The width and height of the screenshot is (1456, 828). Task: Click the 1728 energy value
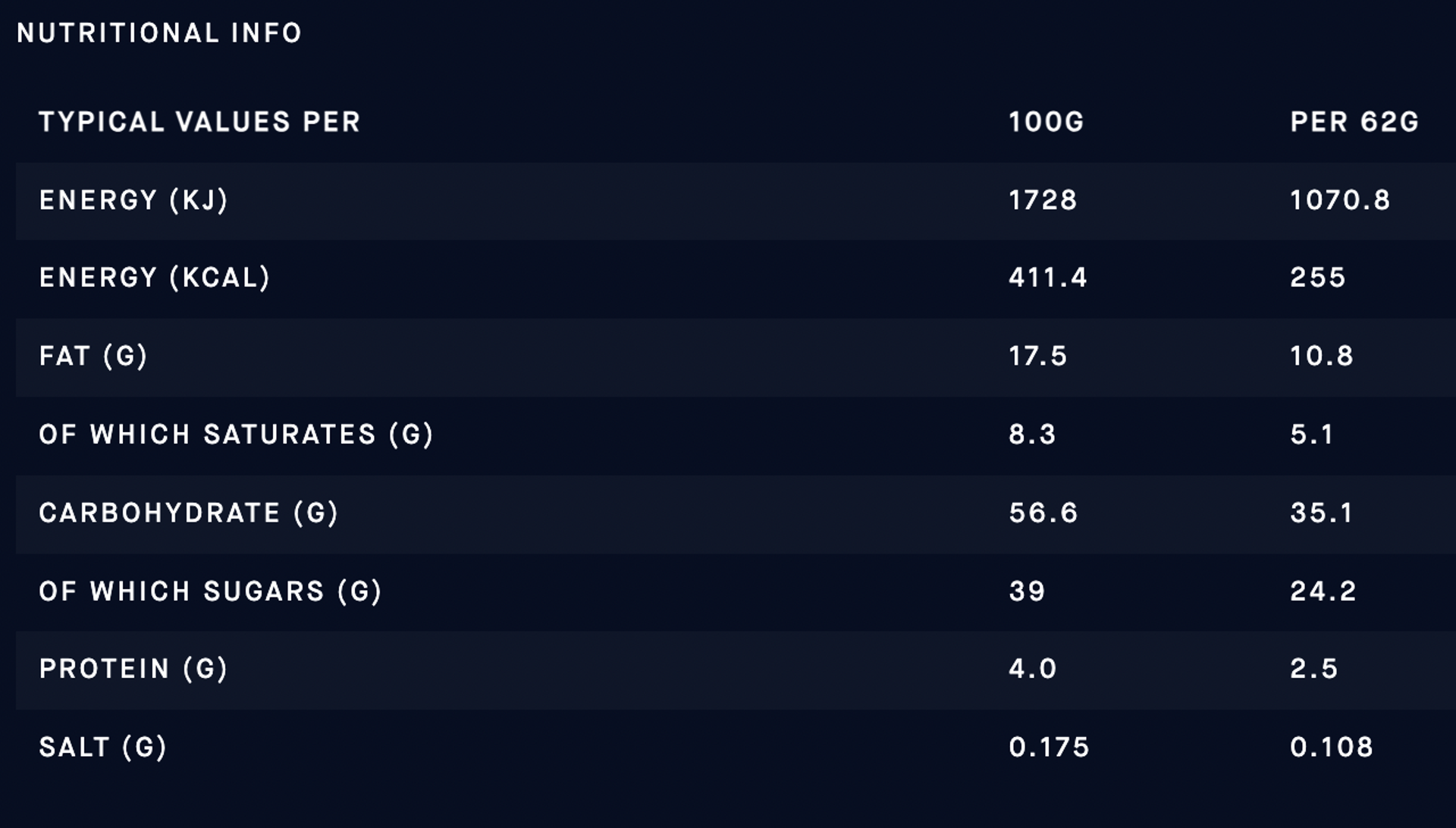click(x=1043, y=200)
